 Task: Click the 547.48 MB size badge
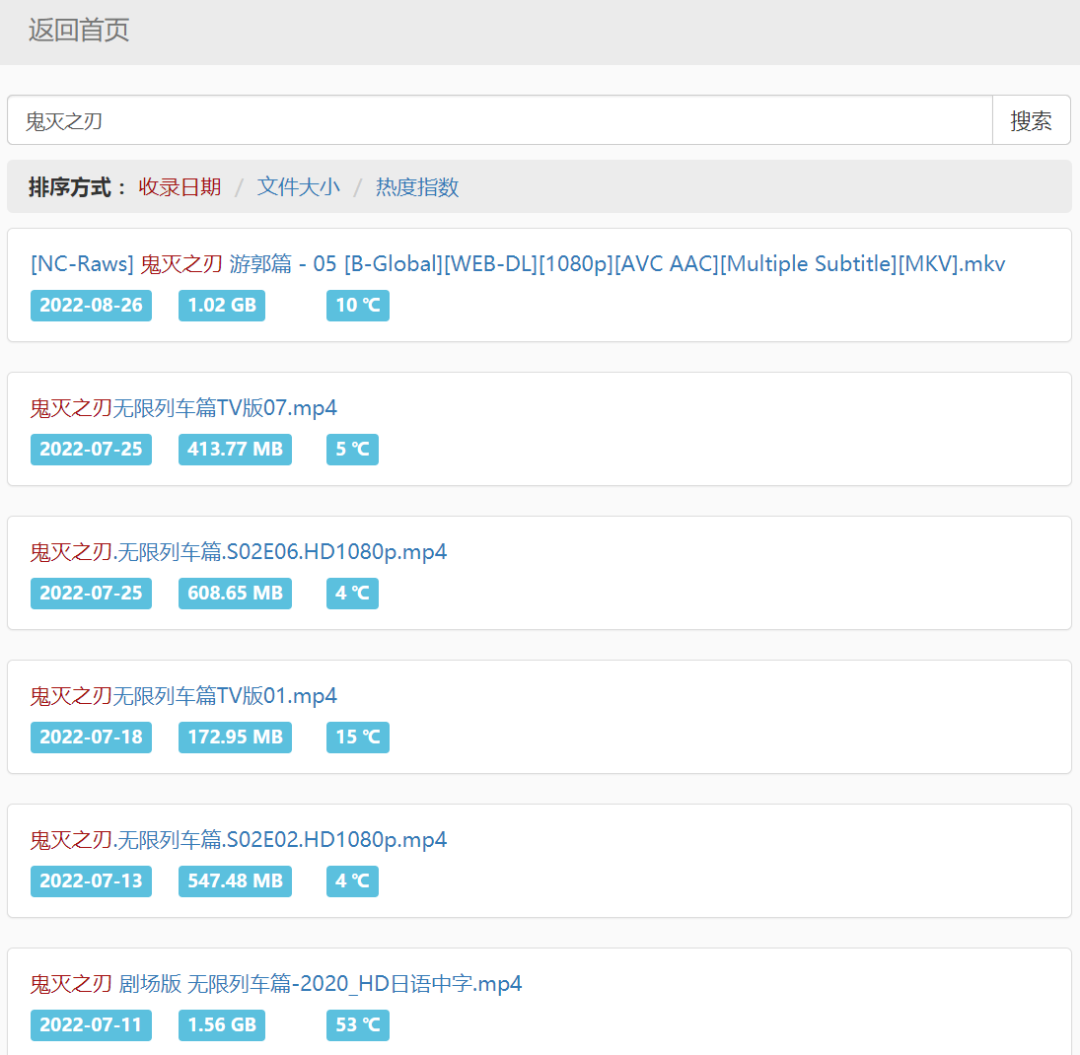coord(235,881)
